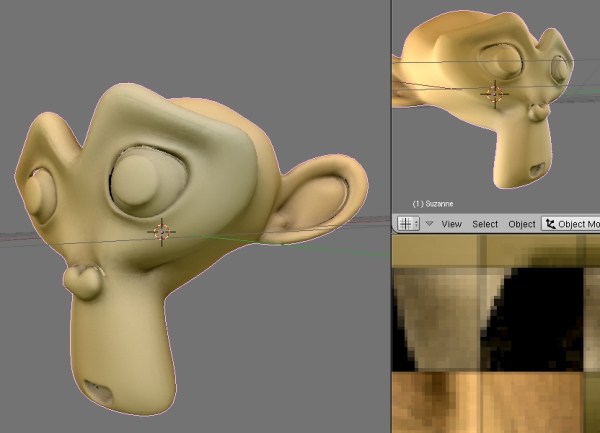Click the "(1) Suzanne" object label
The height and width of the screenshot is (433, 600).
pyautogui.click(x=433, y=204)
